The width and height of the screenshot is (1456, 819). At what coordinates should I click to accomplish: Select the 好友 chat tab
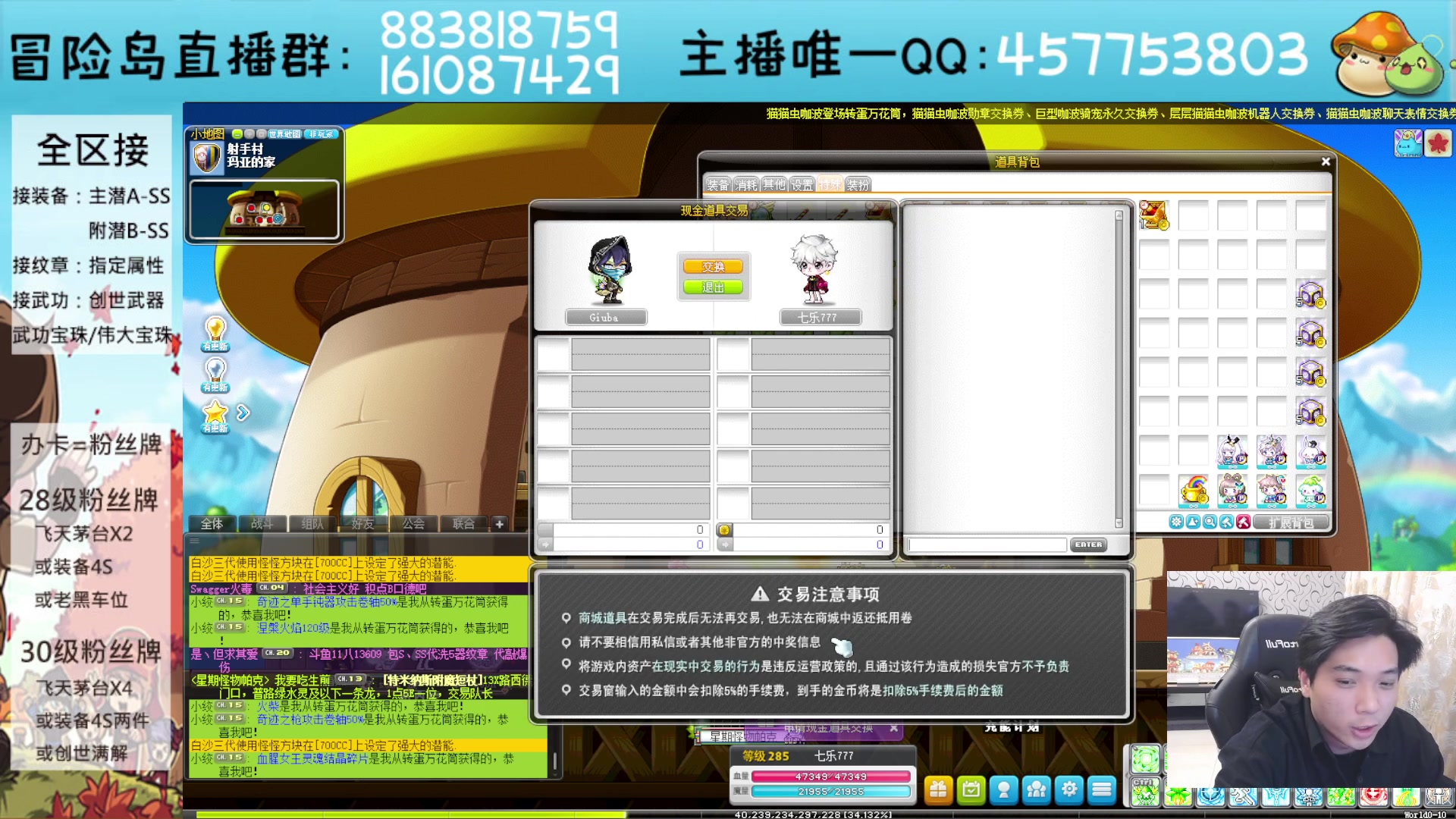362,523
